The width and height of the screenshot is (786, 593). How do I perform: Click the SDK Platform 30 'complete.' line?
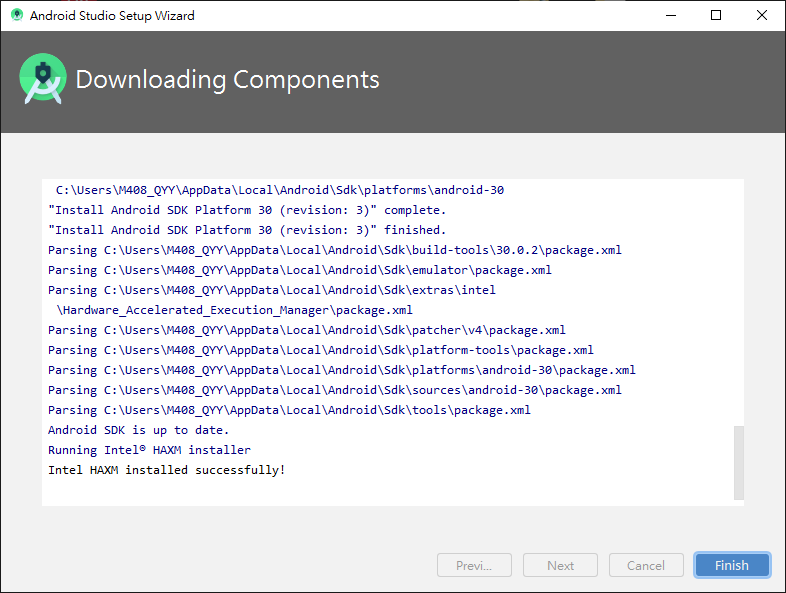click(x=247, y=210)
